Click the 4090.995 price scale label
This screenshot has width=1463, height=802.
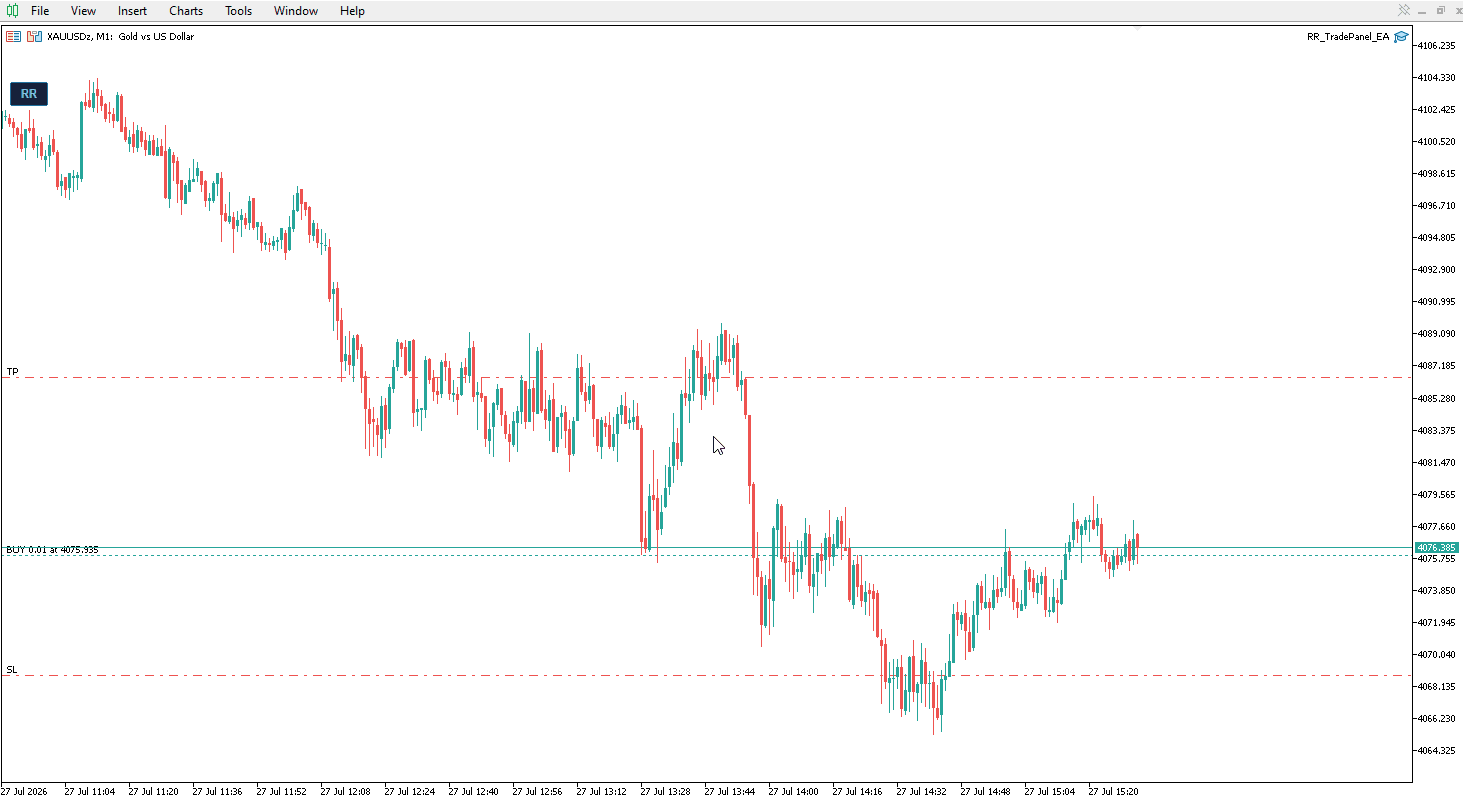1436,302
